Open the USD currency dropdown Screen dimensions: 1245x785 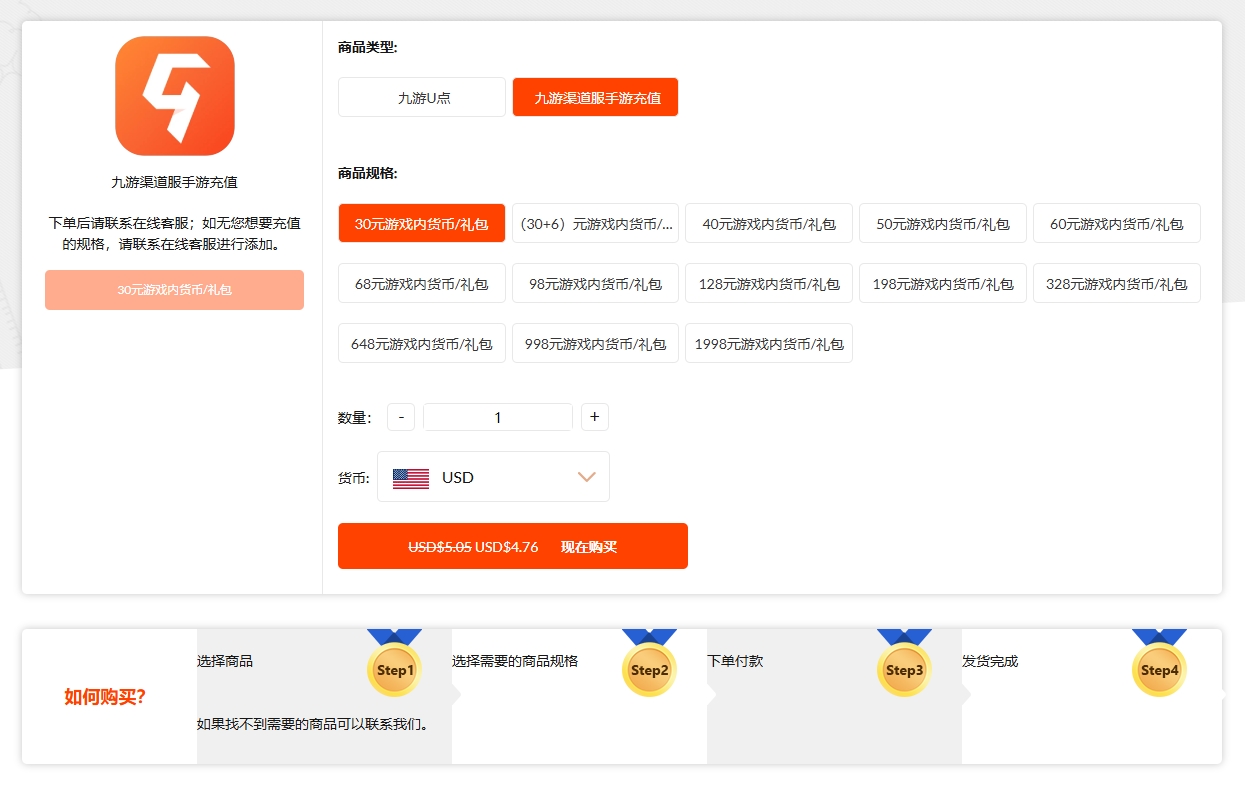tap(493, 477)
